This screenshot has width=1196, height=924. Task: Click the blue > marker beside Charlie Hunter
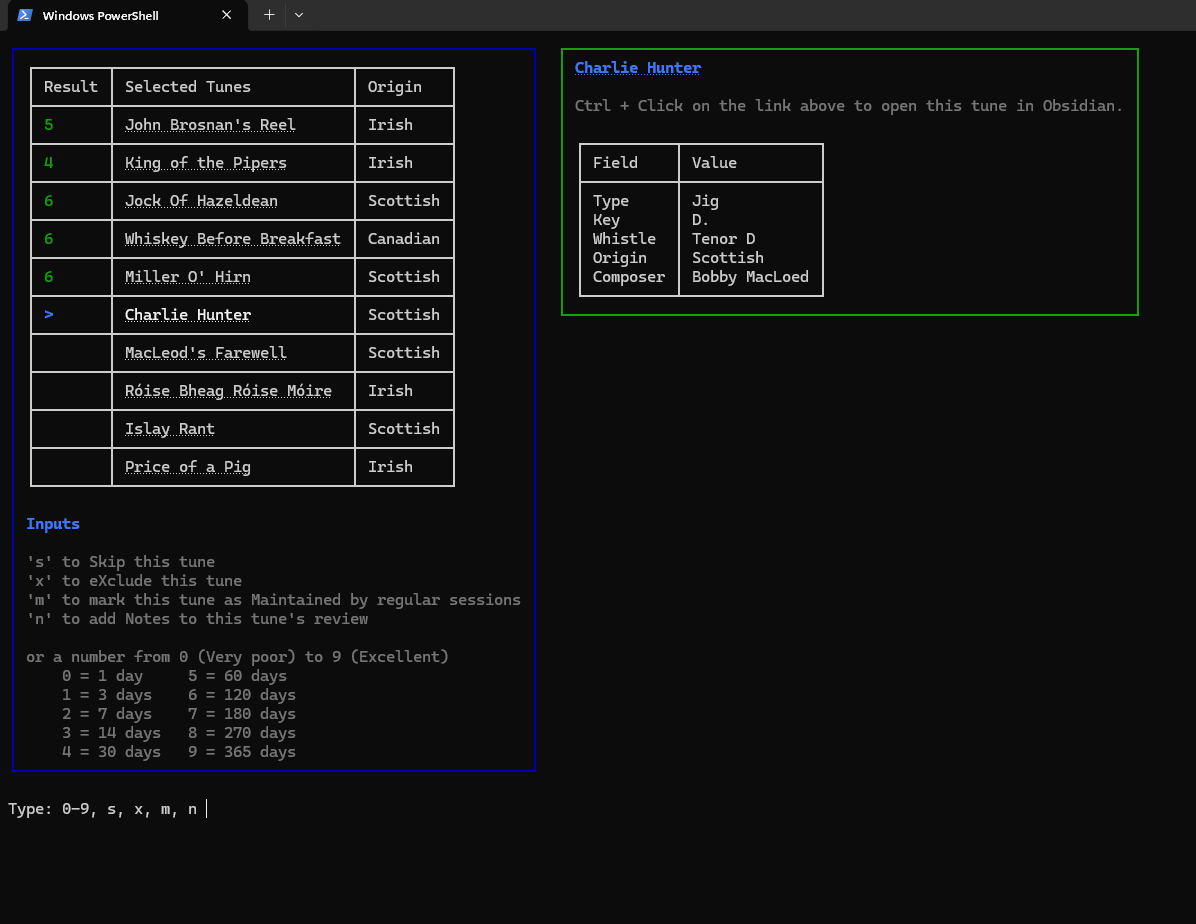49,314
